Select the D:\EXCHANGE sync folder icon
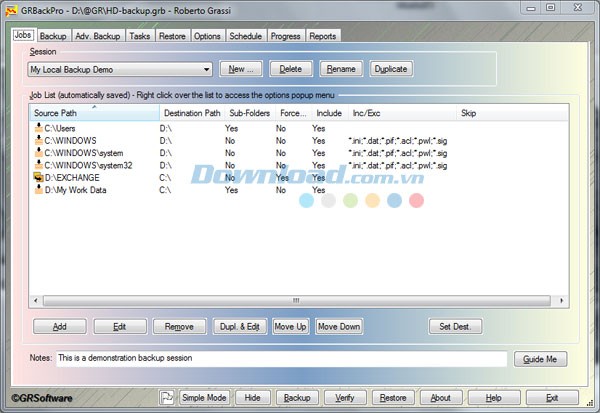Screen dimensions: 600x413 point(39,177)
